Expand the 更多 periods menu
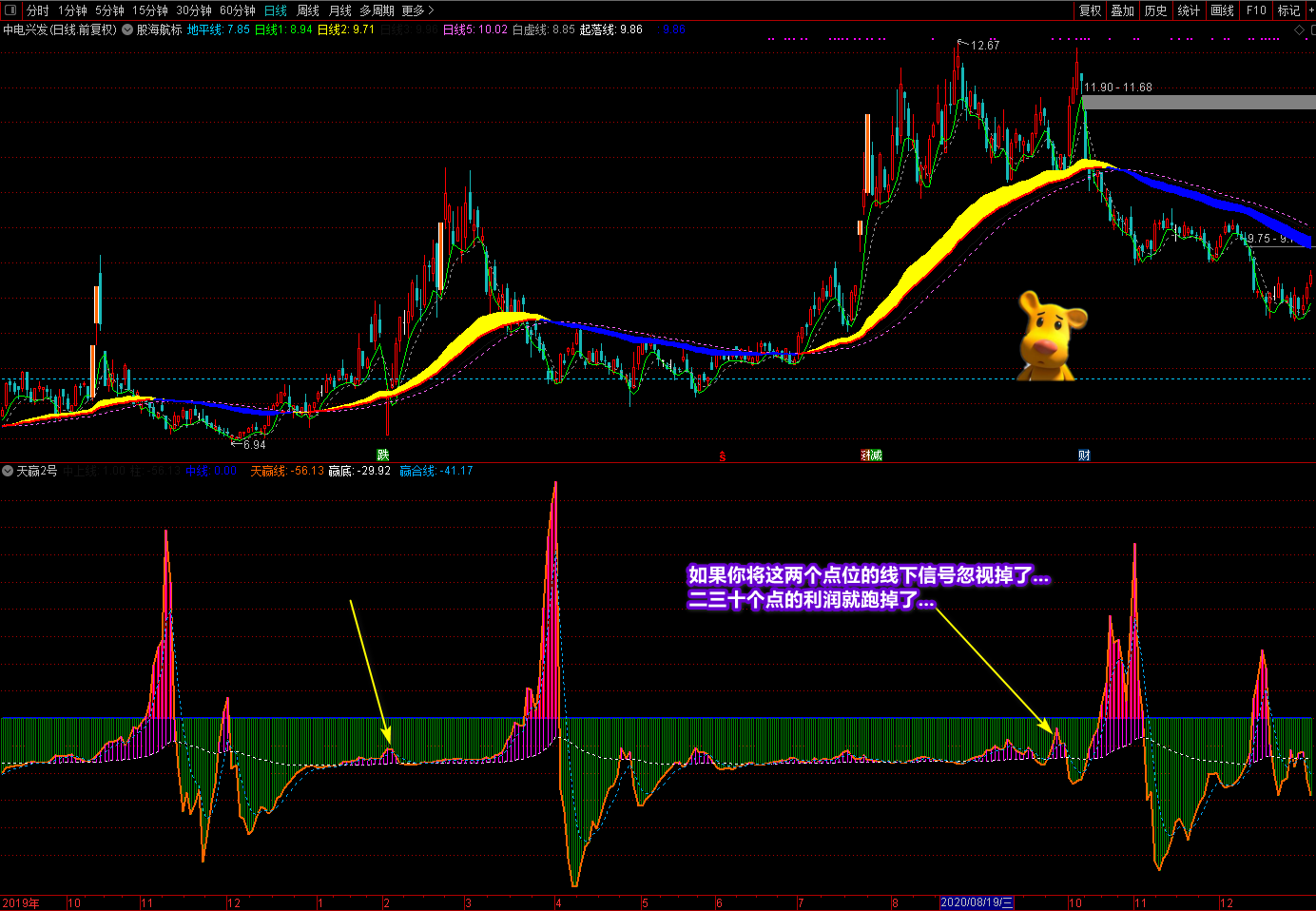 coord(417,10)
